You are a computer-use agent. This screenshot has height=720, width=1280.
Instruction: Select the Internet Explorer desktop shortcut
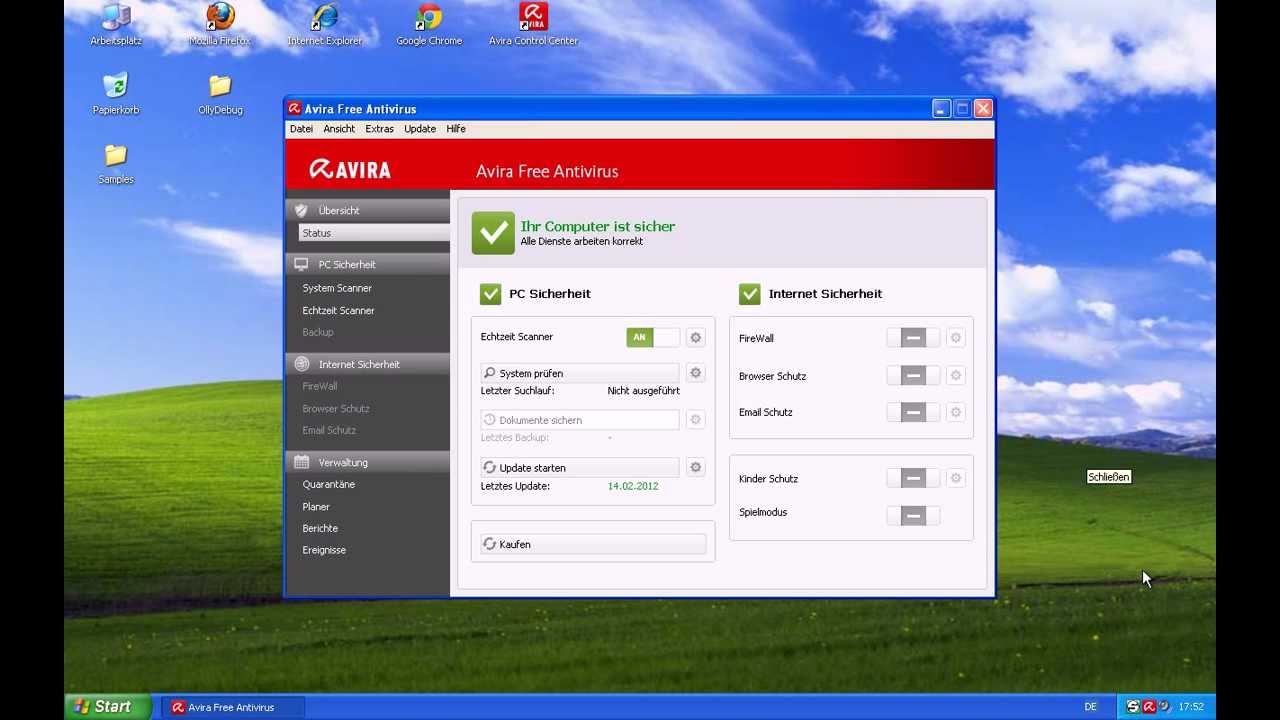click(325, 24)
